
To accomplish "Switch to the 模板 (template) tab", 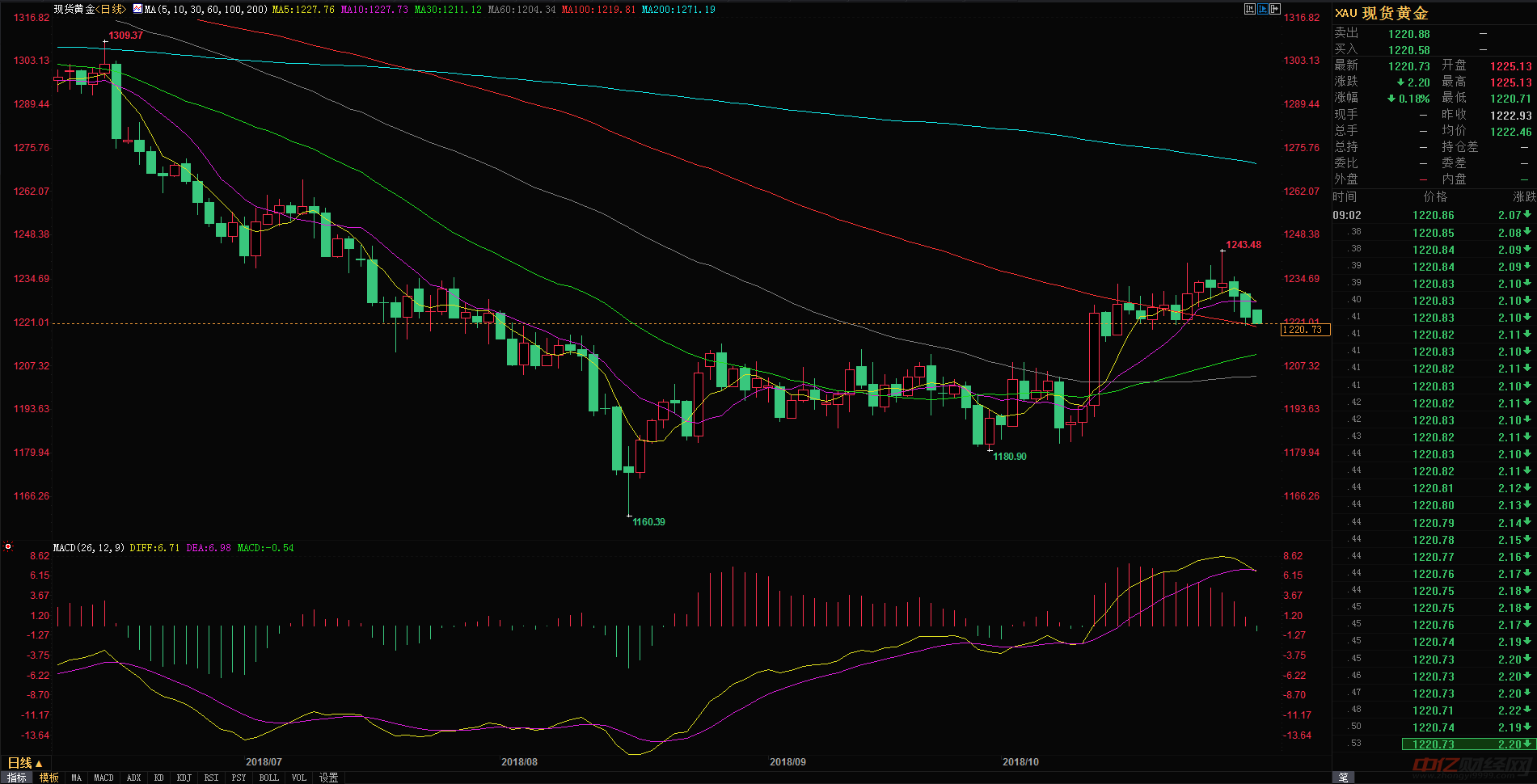I will click(x=49, y=777).
